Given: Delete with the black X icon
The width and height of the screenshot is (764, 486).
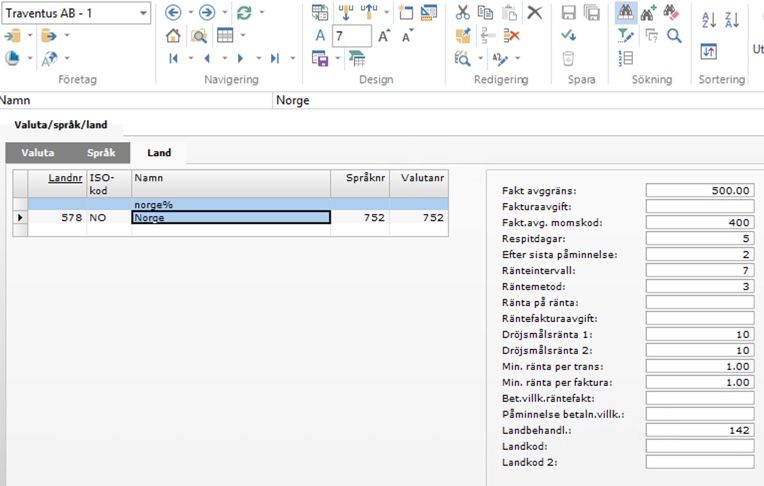Looking at the screenshot, I should [x=535, y=13].
